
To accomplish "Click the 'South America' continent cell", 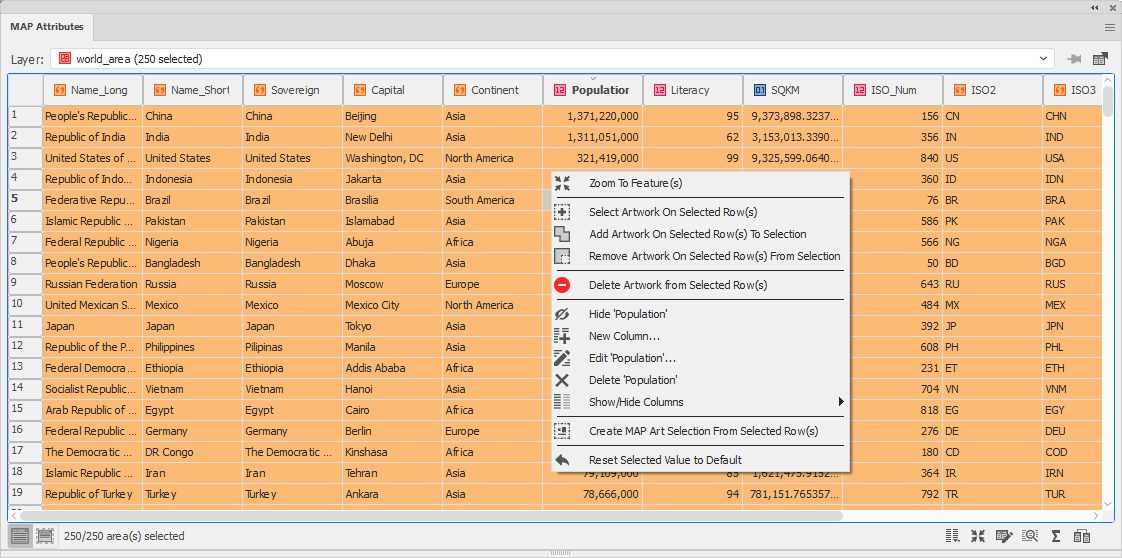I will pos(493,200).
